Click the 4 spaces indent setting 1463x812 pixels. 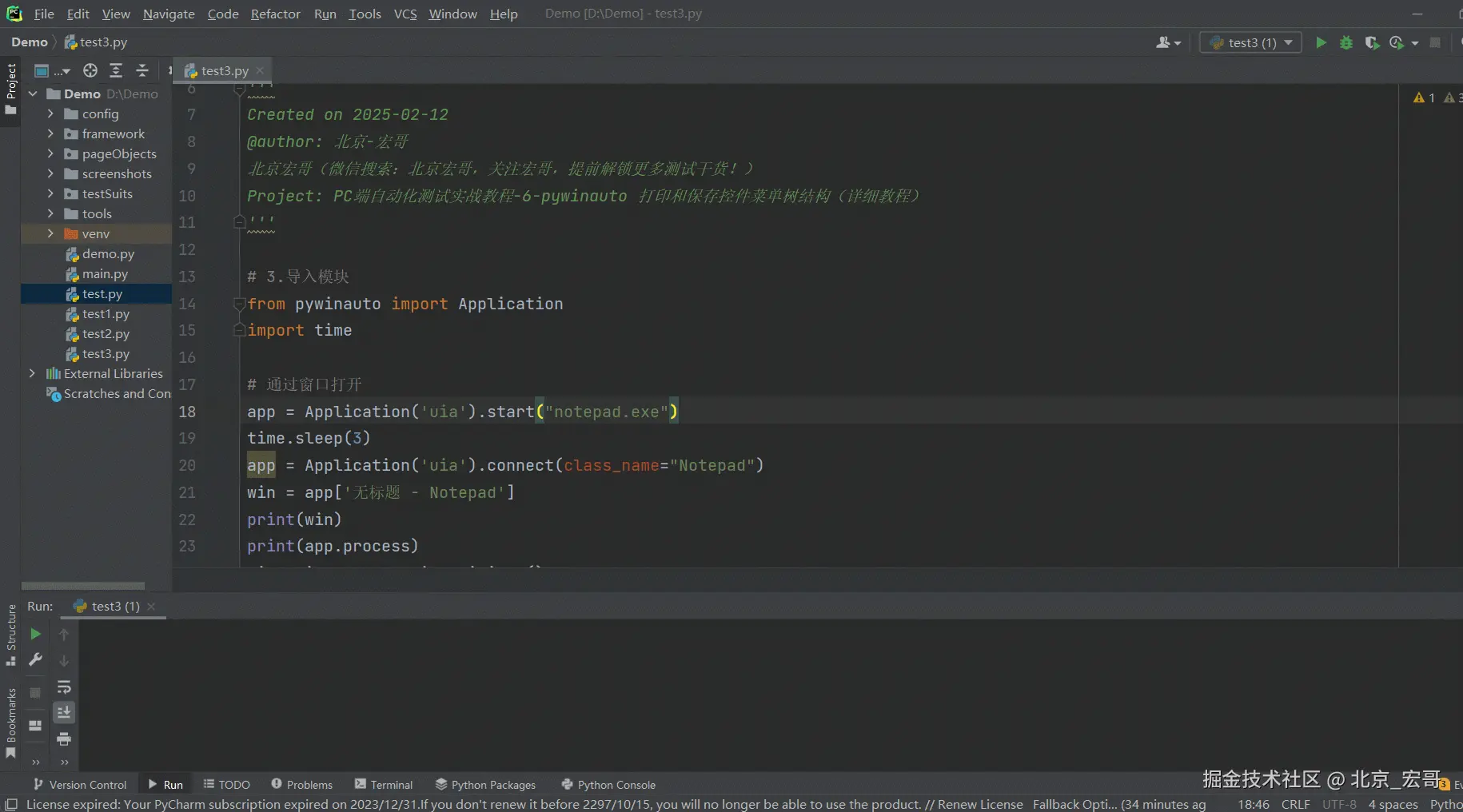point(1393,804)
